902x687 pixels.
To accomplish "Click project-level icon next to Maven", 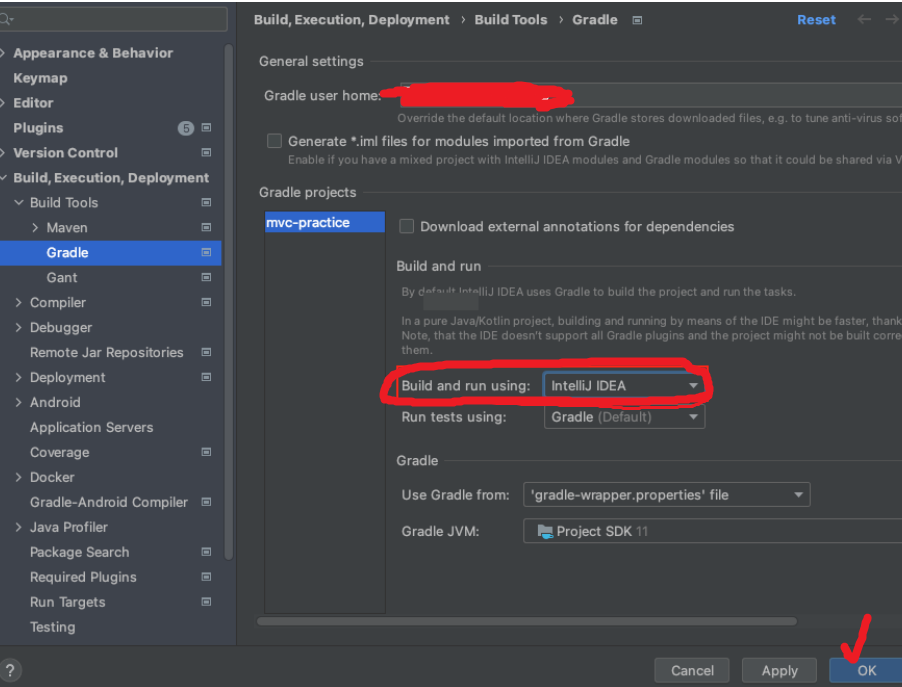I will pyautogui.click(x=207, y=227).
